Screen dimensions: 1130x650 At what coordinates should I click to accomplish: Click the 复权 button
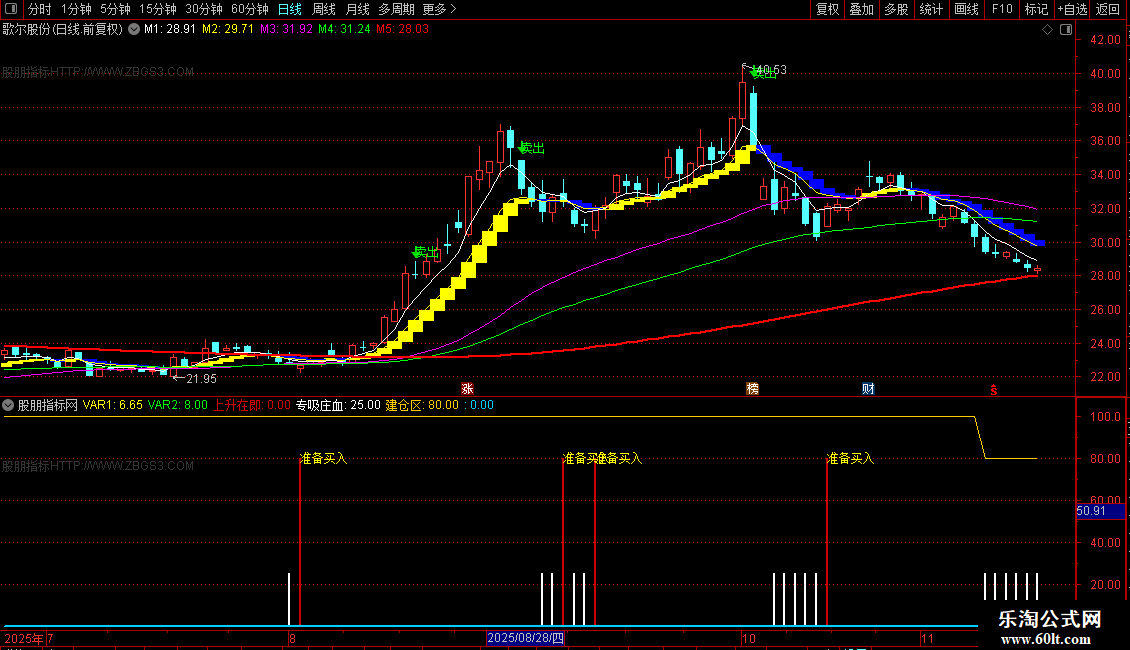pos(827,9)
